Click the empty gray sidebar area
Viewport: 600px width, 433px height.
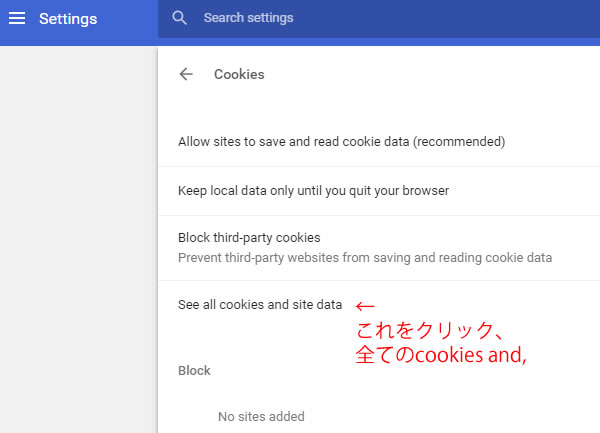(78, 239)
